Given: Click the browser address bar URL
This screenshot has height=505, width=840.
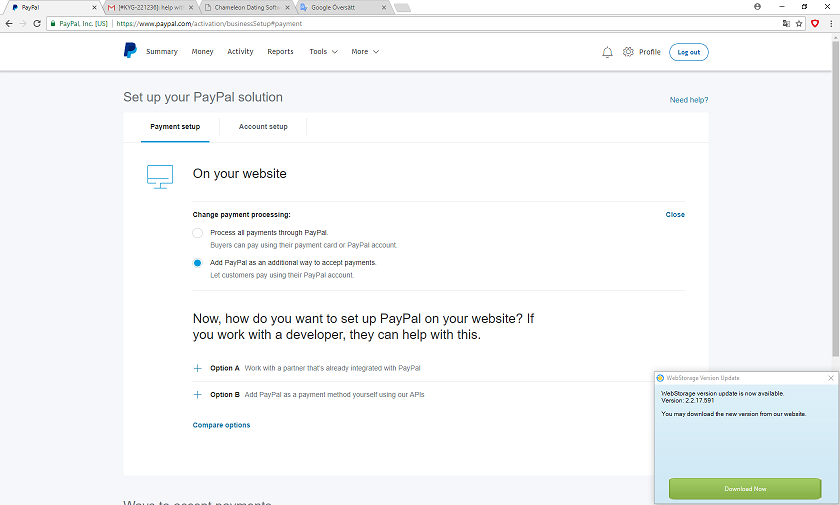Looking at the screenshot, I should point(209,24).
